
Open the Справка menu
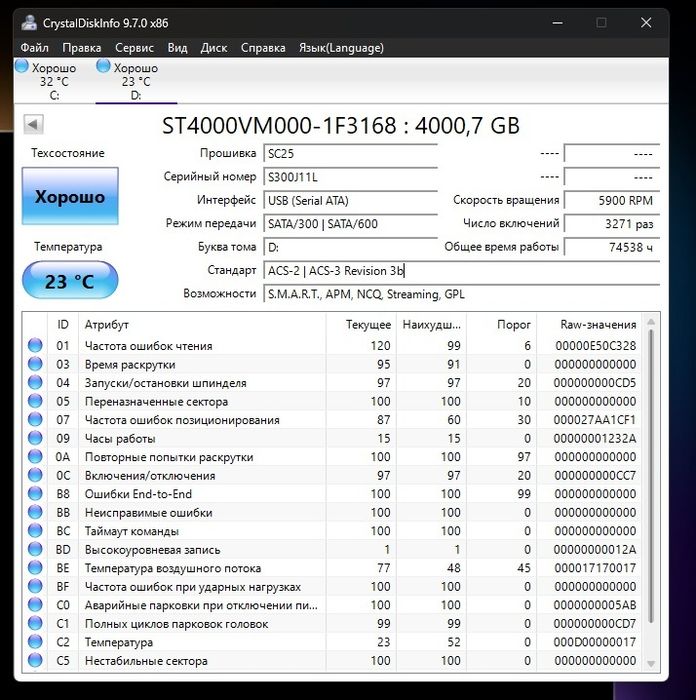pyautogui.click(x=263, y=48)
